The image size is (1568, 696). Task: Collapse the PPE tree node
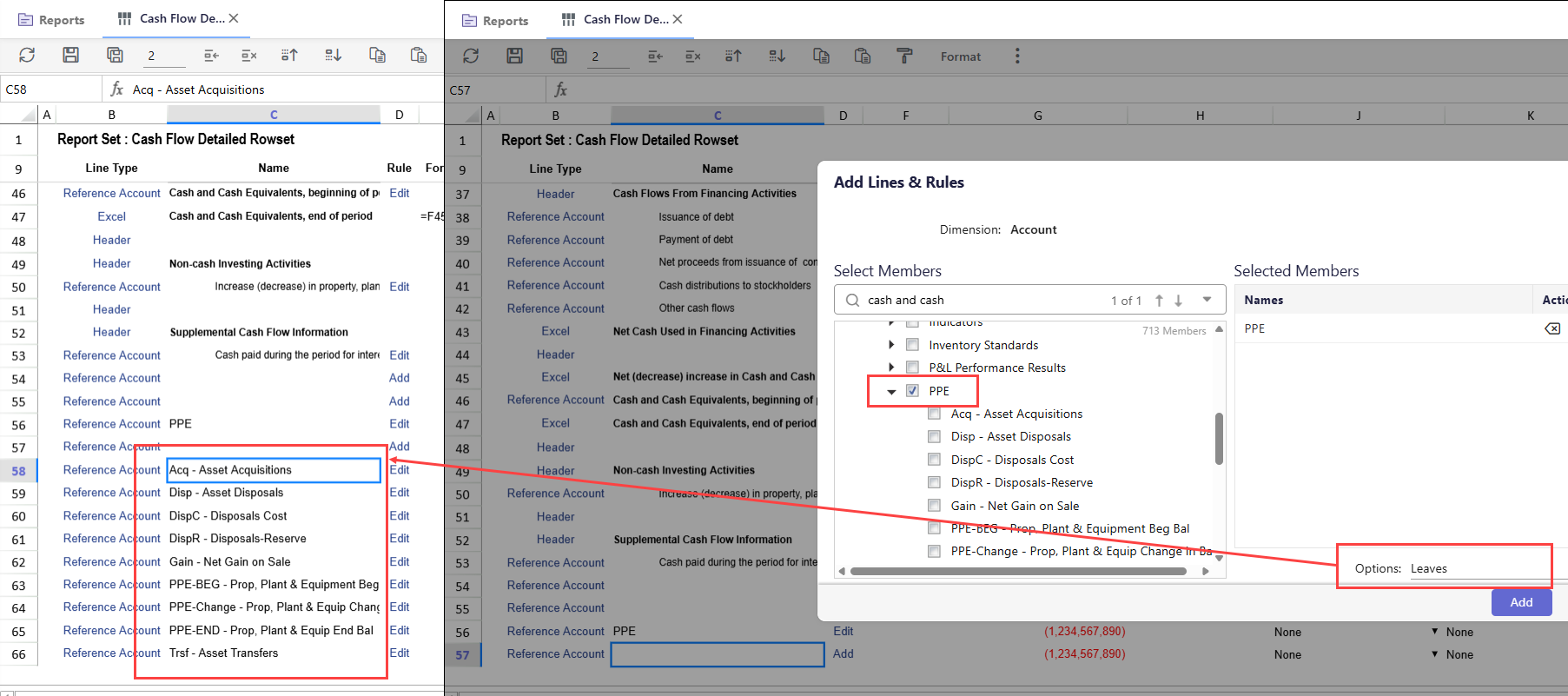(891, 392)
